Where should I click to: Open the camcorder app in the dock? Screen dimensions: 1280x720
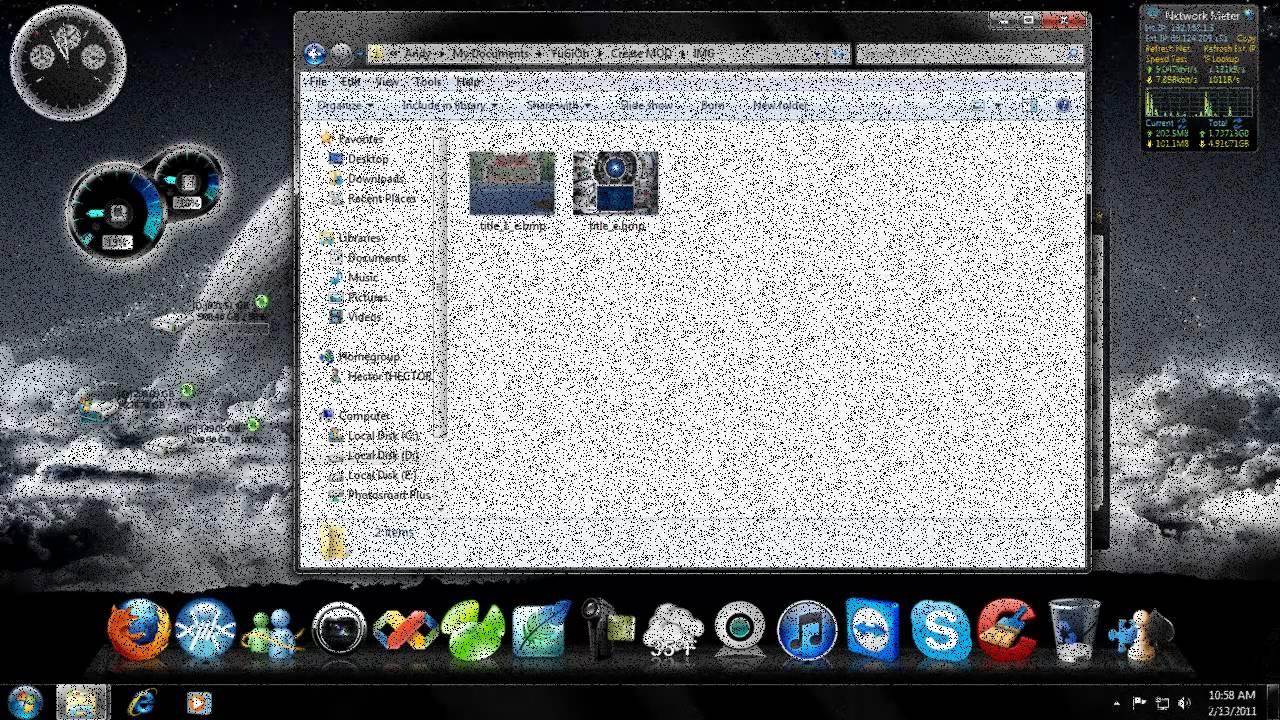click(607, 628)
